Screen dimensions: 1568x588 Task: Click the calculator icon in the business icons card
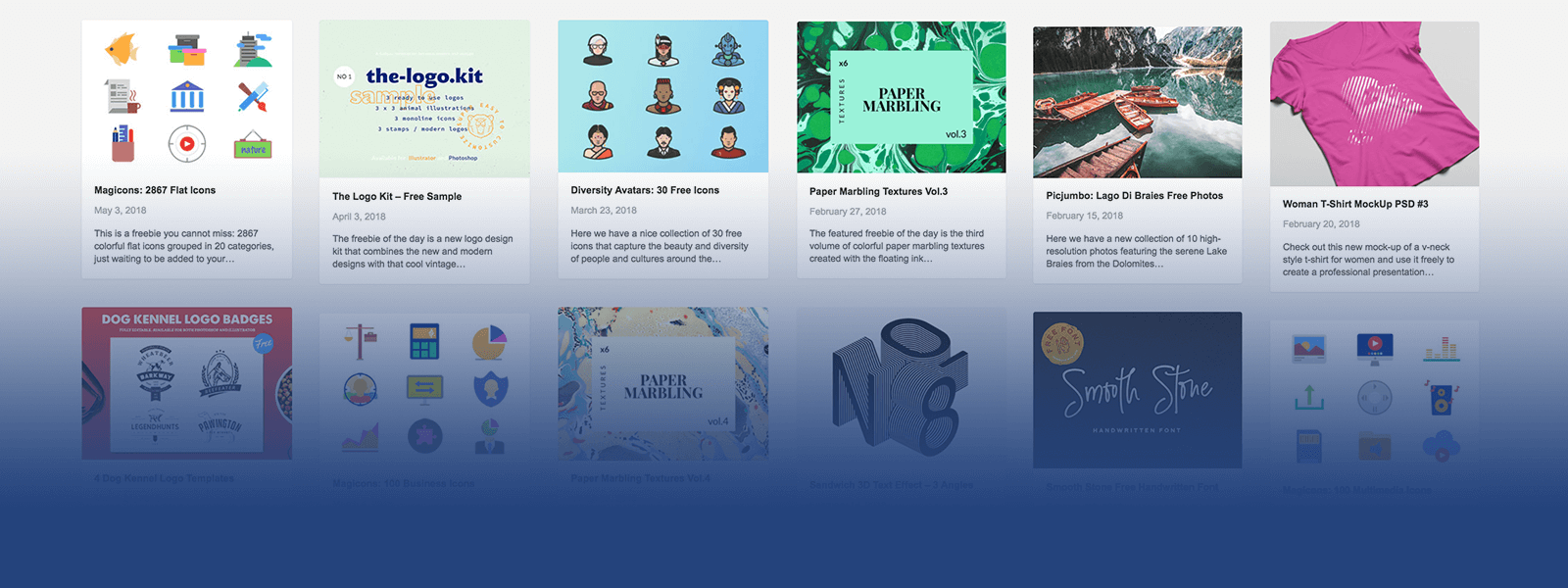pos(424,341)
